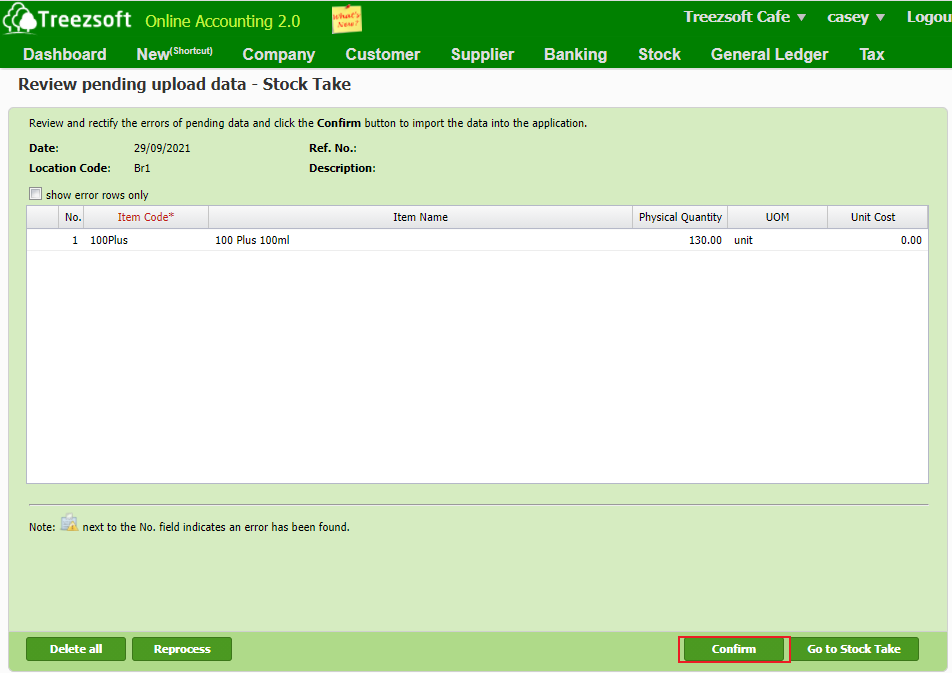Screen dimensions: 952x673
Task: Click the Treezsoft tree logo icon
Action: tap(20, 19)
